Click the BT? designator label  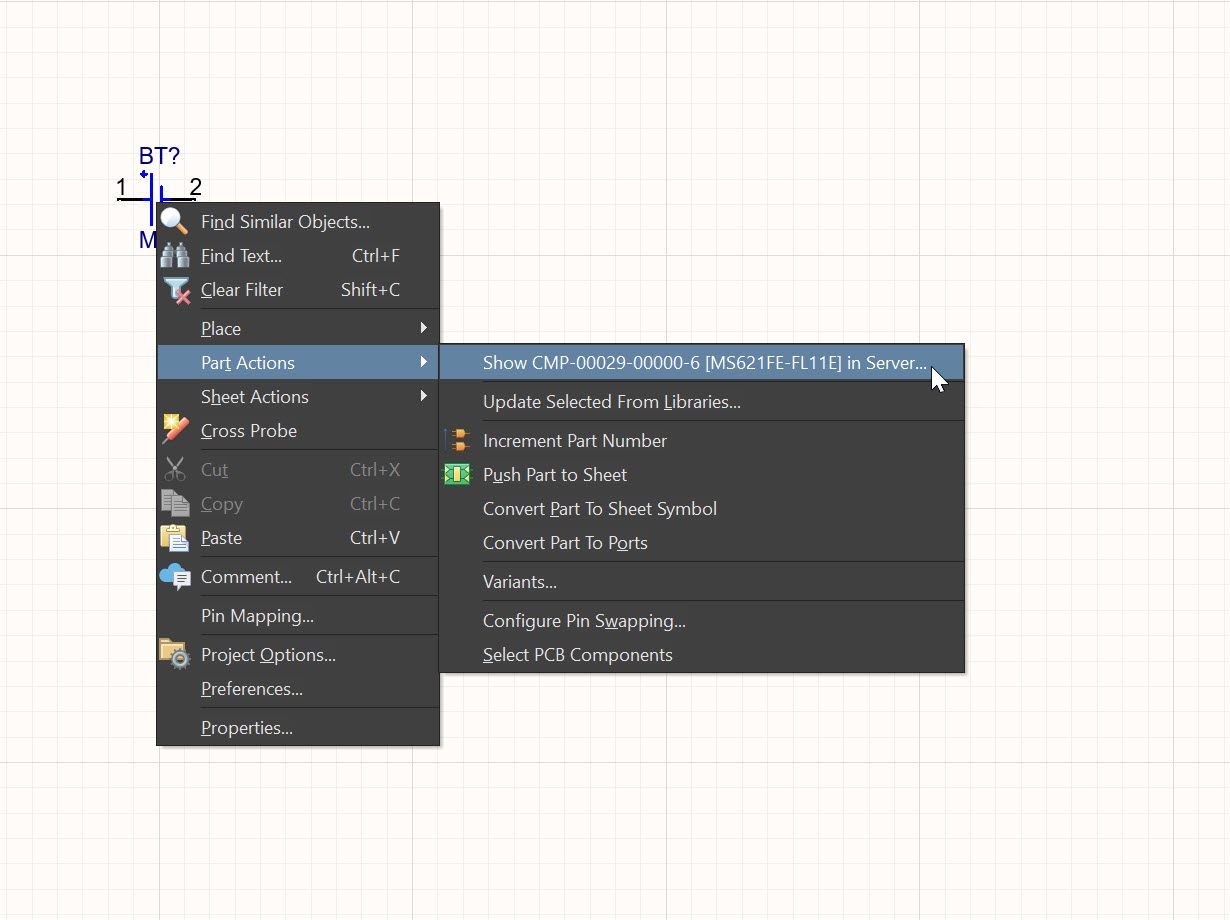tap(159, 156)
